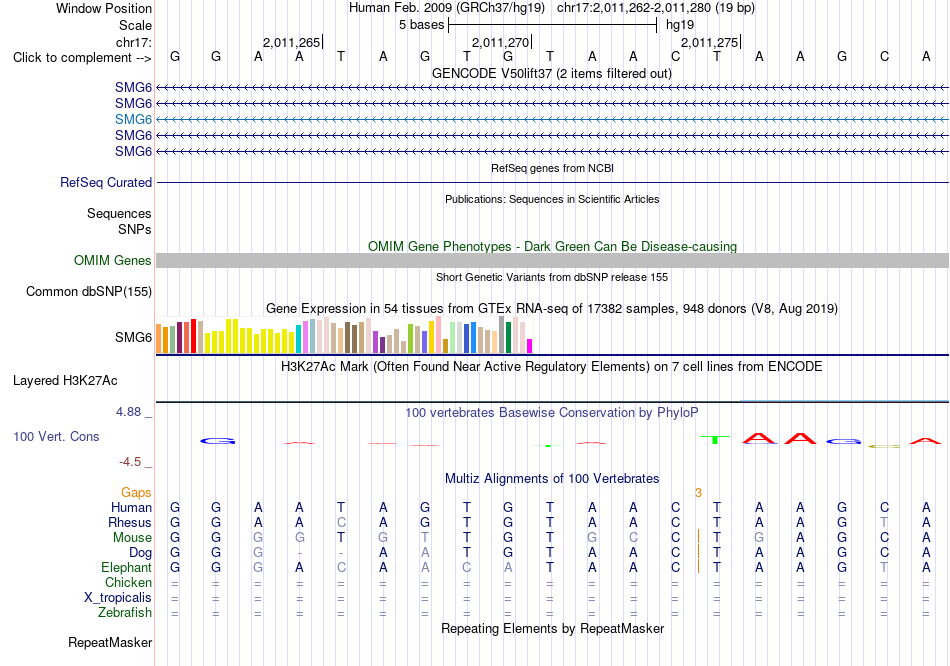Click the Scale track label
This screenshot has width=950, height=666.
click(135, 25)
